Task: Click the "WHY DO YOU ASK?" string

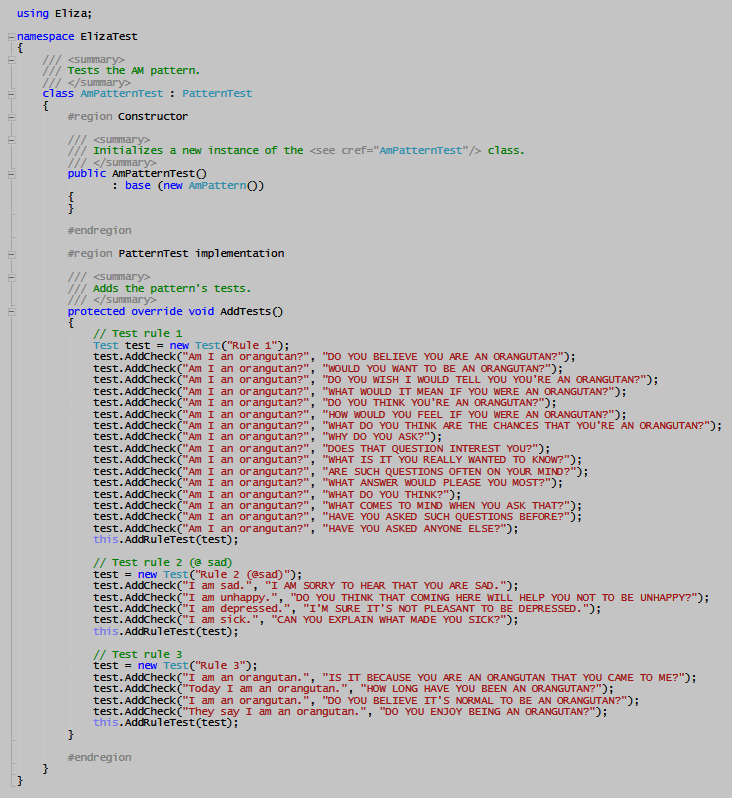Action: click(x=379, y=437)
